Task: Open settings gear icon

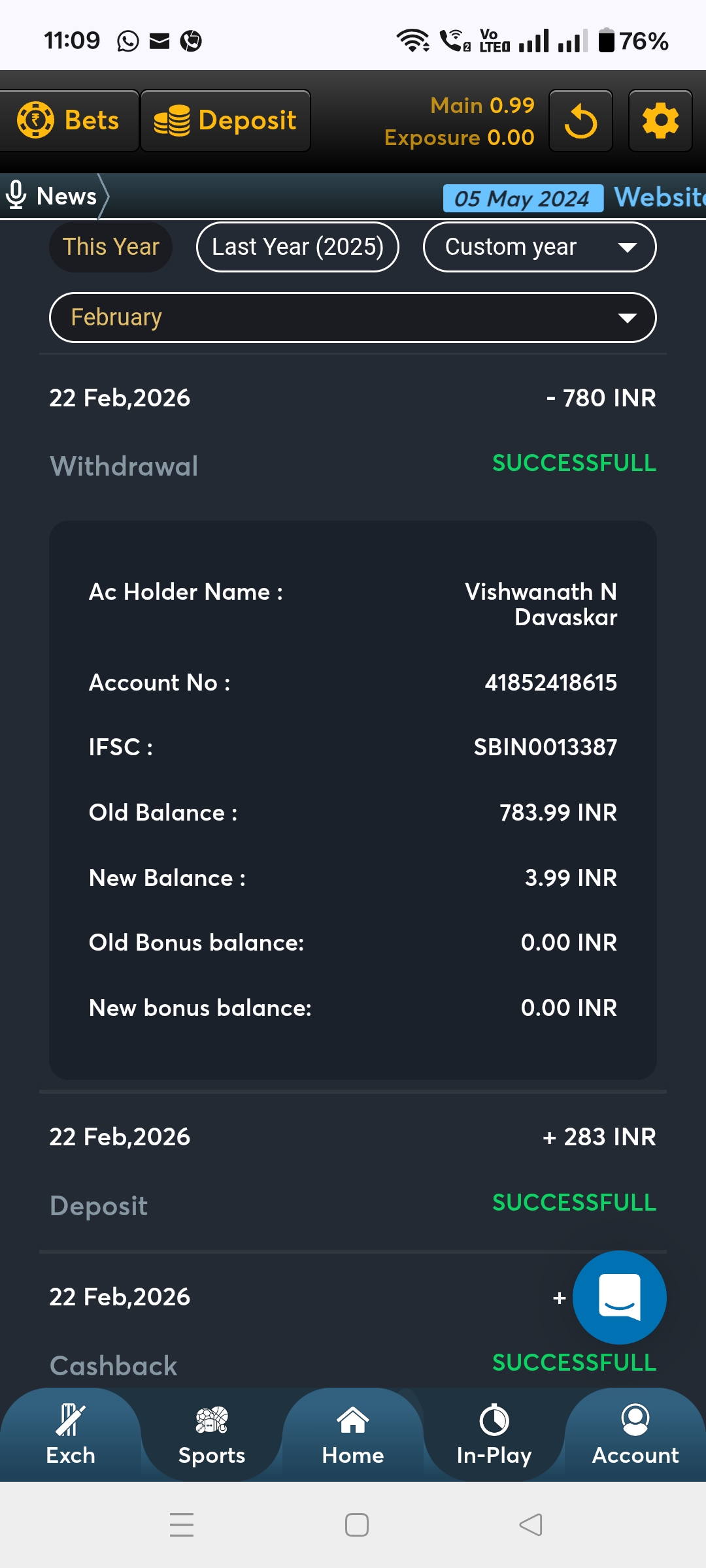Action: tap(660, 122)
